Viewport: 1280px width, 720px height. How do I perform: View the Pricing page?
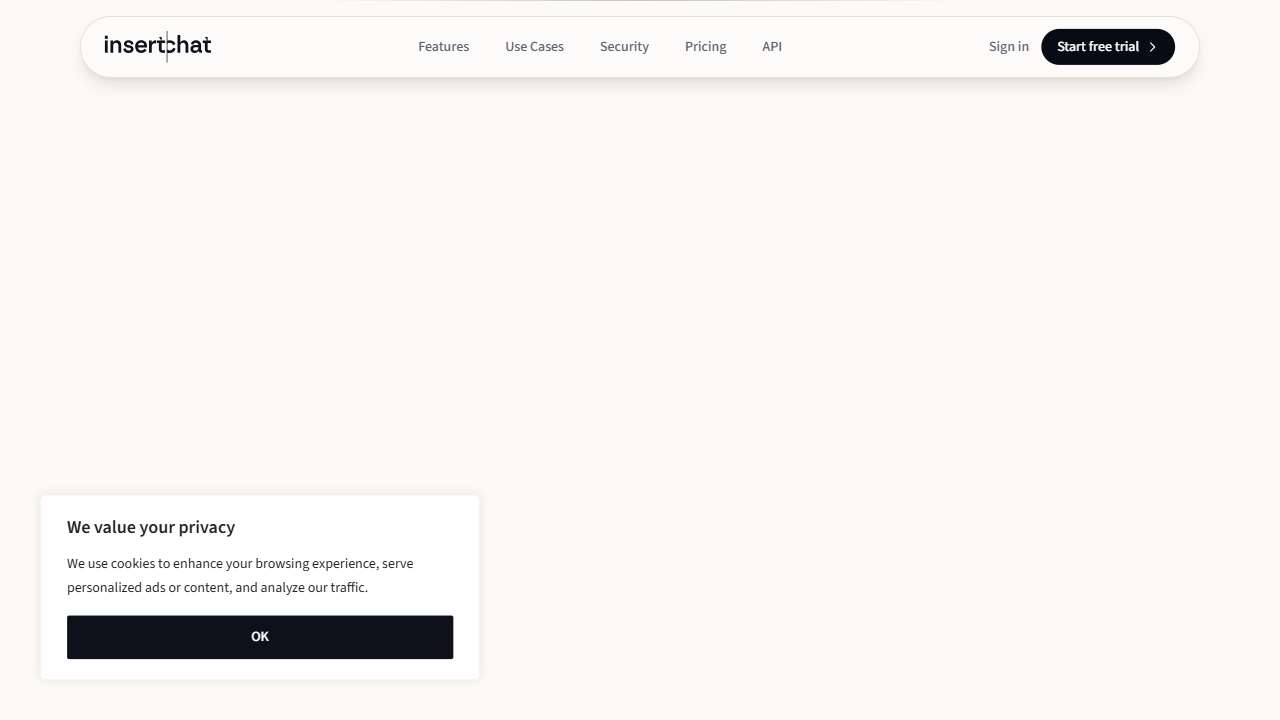pos(705,47)
